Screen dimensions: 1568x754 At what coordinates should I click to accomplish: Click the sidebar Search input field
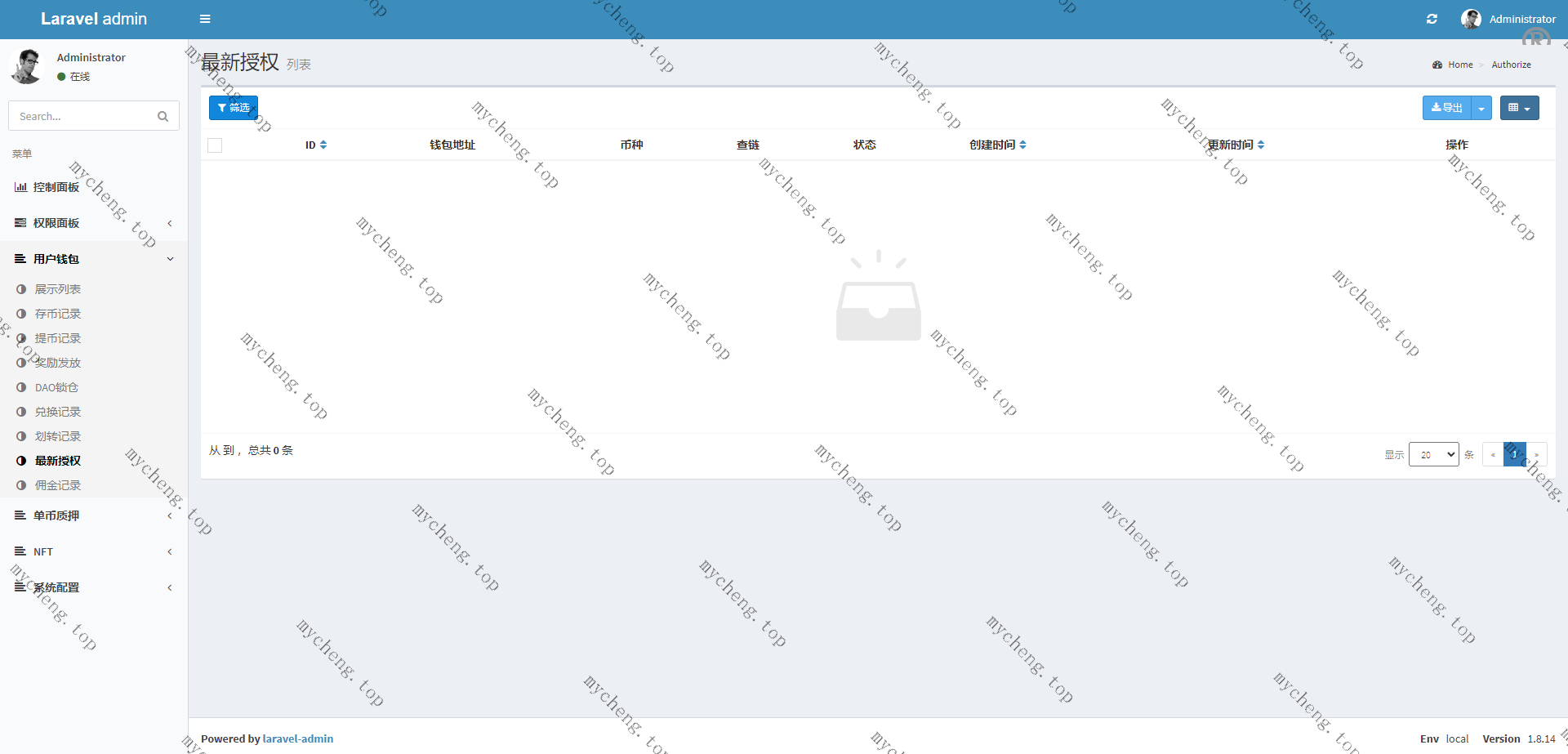[x=82, y=116]
